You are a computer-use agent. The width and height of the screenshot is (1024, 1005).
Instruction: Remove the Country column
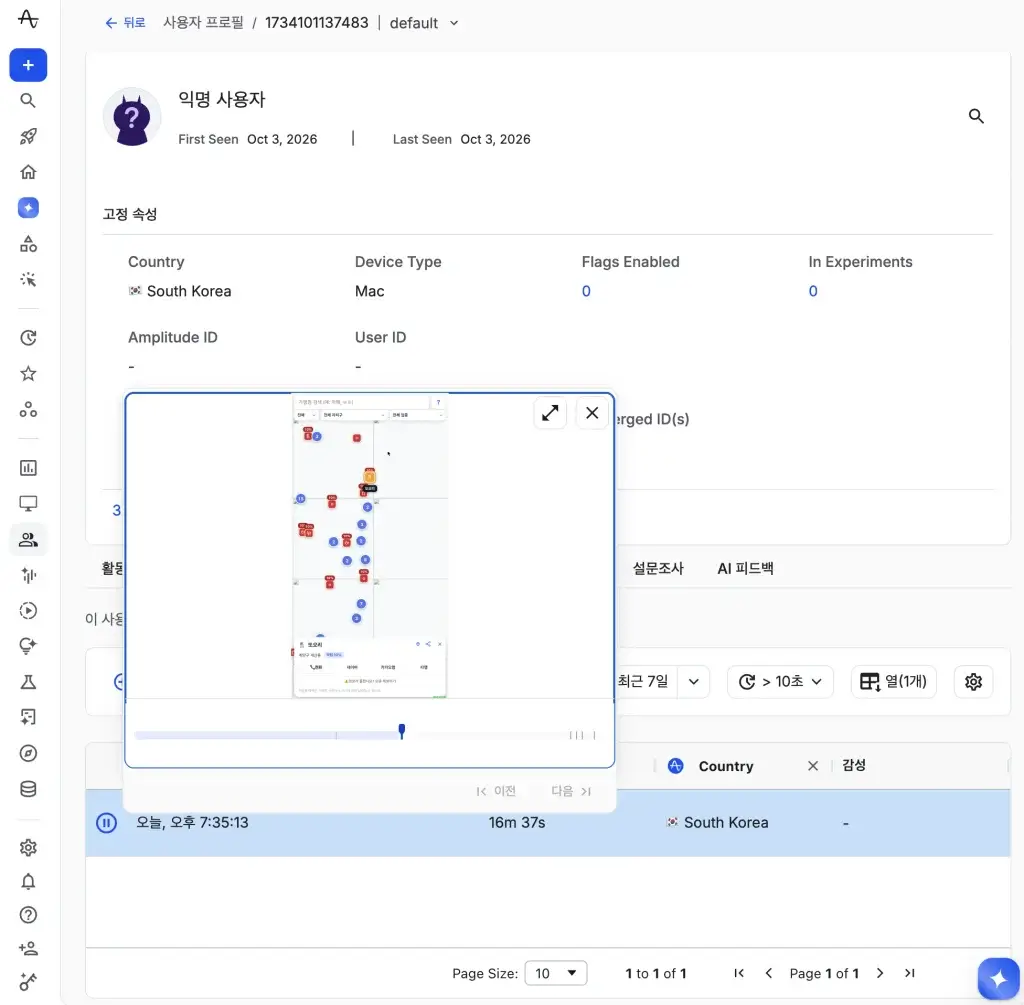click(812, 767)
